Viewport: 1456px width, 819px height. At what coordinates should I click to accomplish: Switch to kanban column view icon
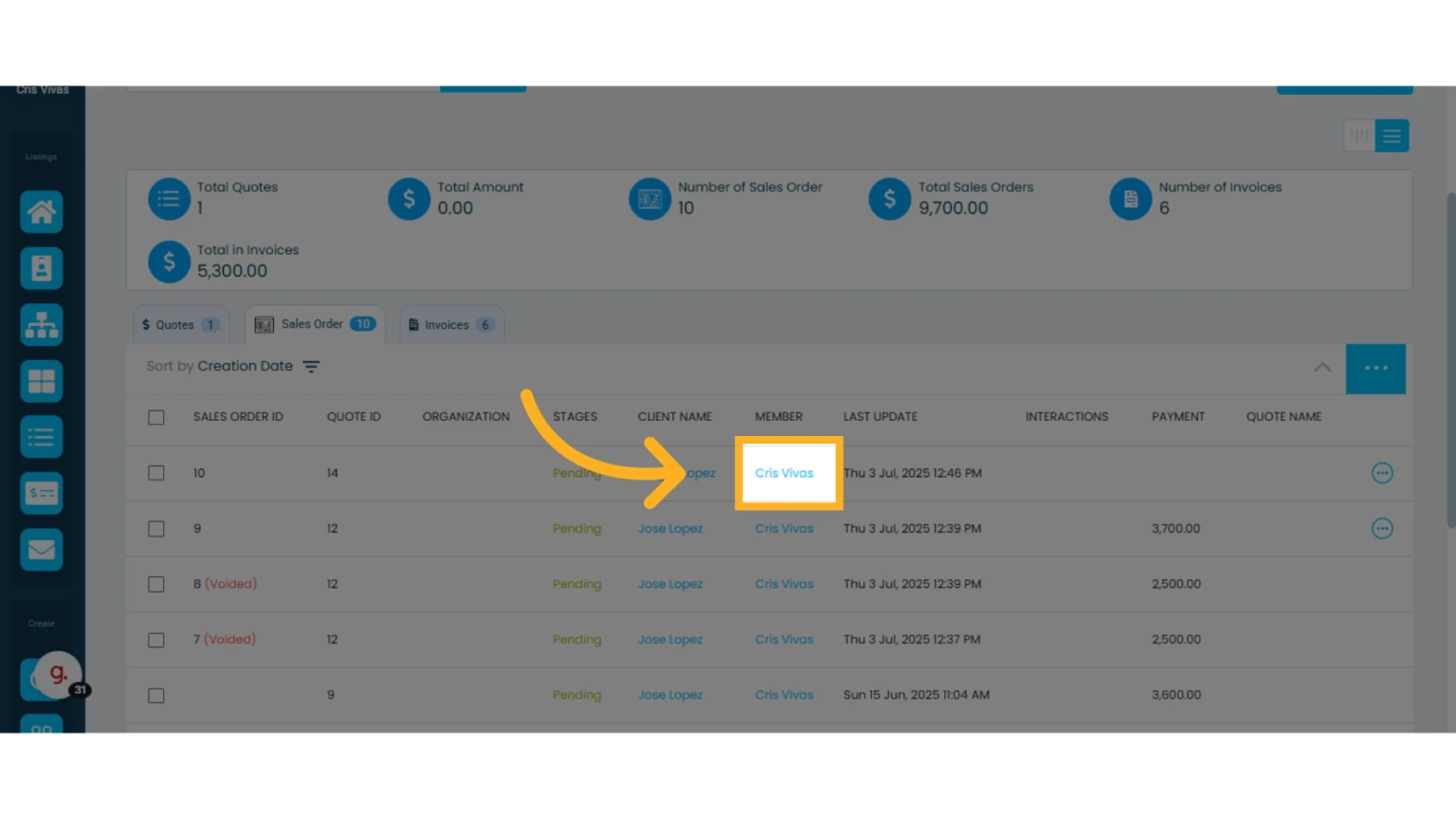tap(1359, 136)
